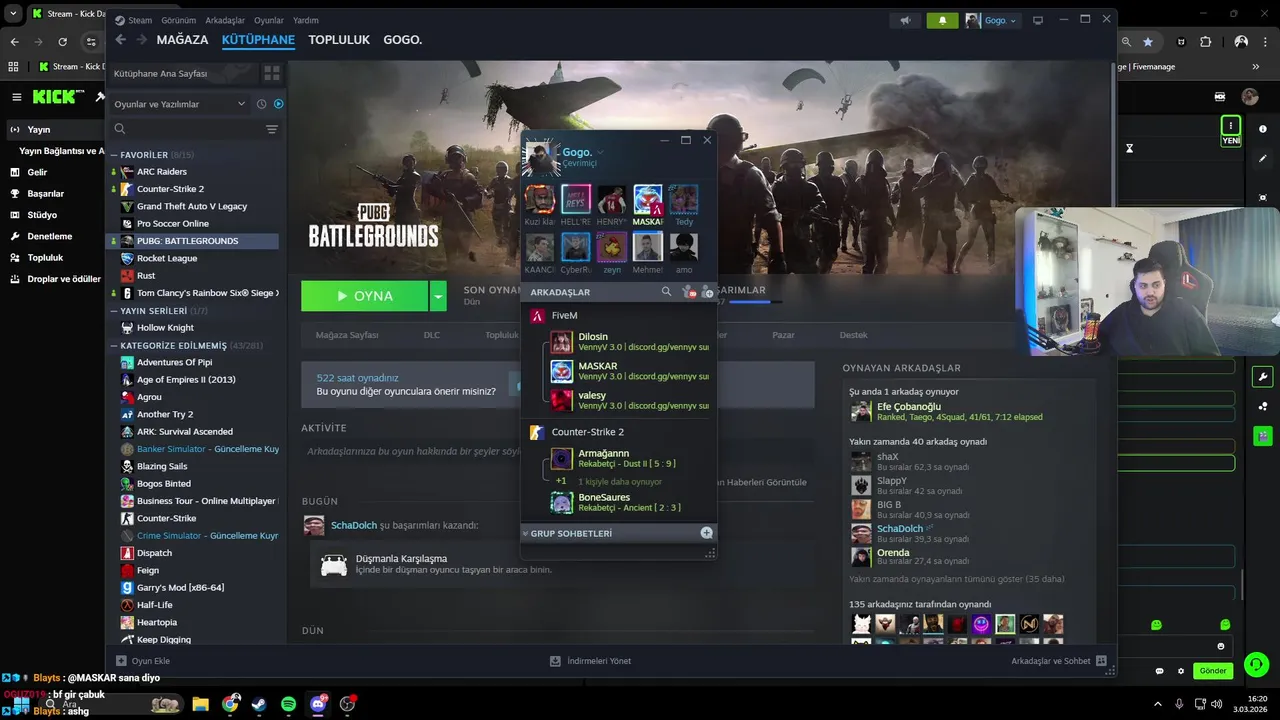Open the Destek link
The width and height of the screenshot is (1280, 720).
[853, 335]
